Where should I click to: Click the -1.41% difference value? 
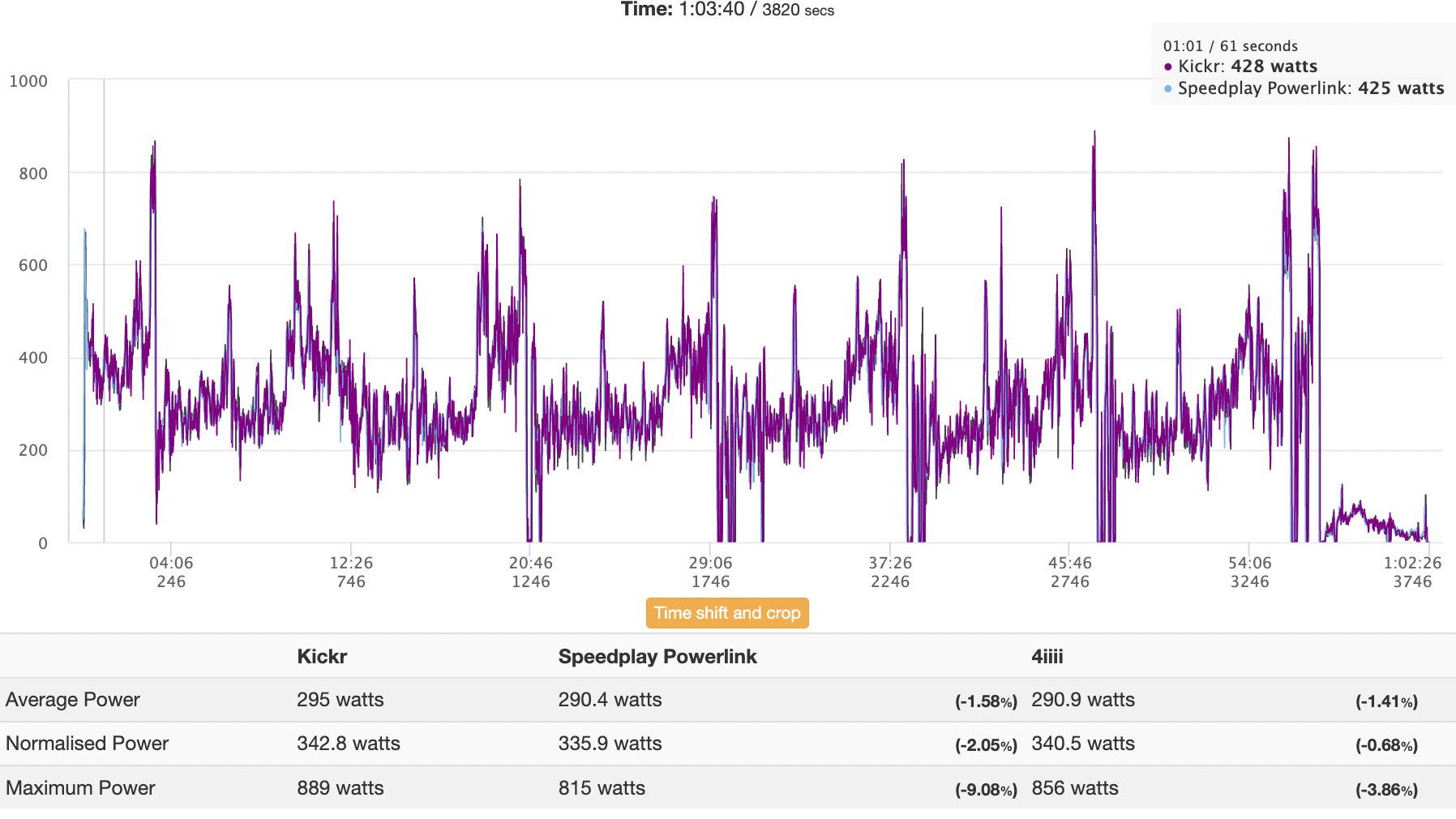[1387, 701]
